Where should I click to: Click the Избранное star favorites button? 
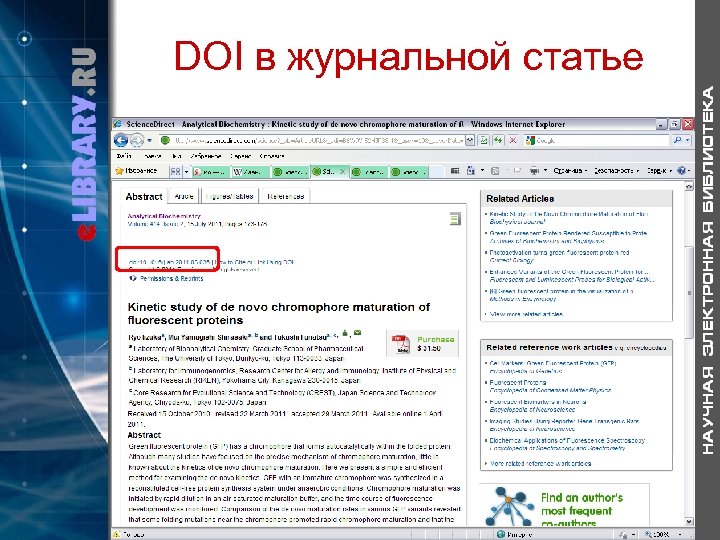pyautogui.click(x=136, y=171)
